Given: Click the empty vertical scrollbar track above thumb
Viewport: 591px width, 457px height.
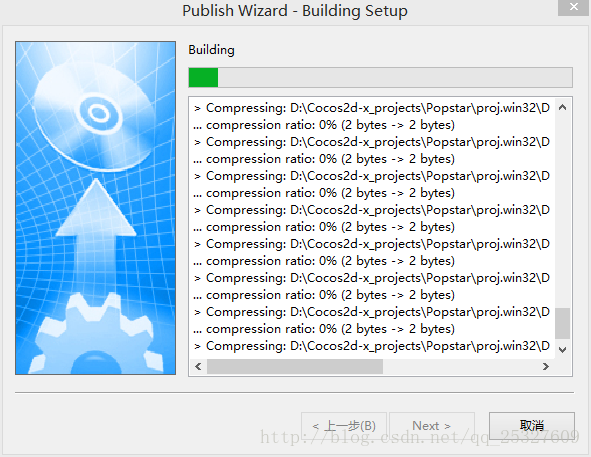Looking at the screenshot, I should 562,211.
